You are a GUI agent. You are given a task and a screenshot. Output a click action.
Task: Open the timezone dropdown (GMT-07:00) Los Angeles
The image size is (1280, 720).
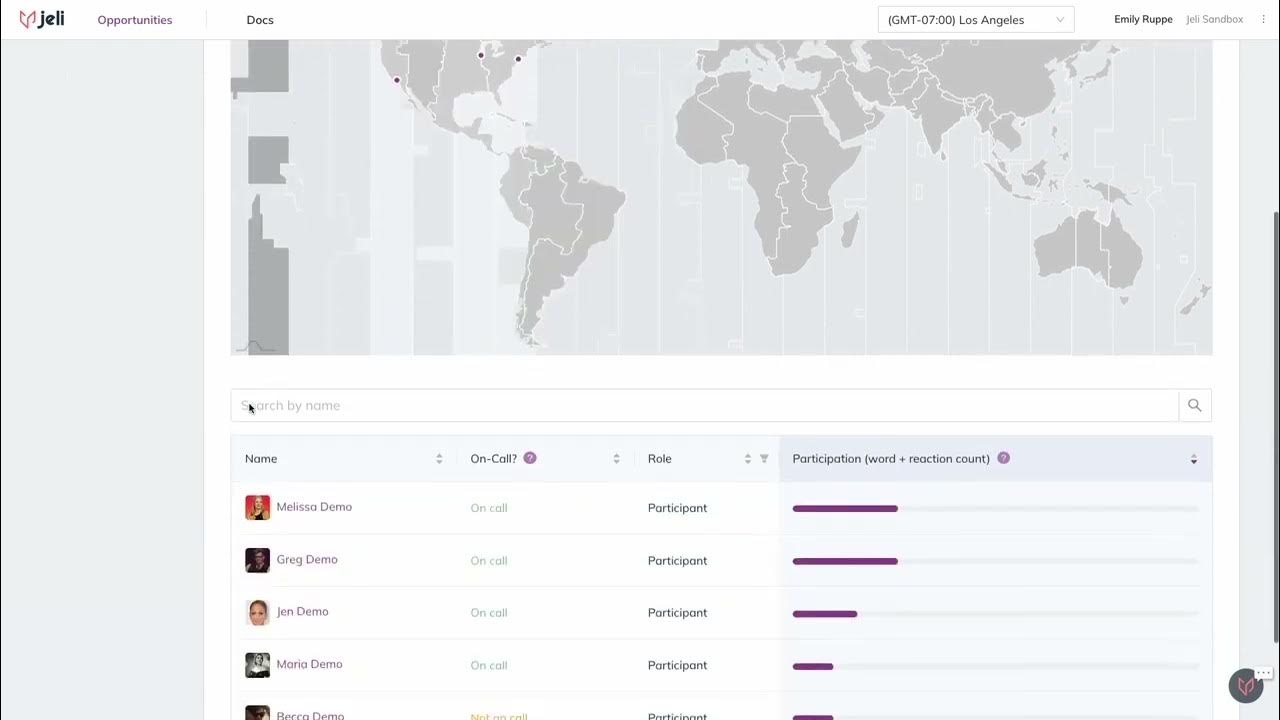[x=976, y=20]
